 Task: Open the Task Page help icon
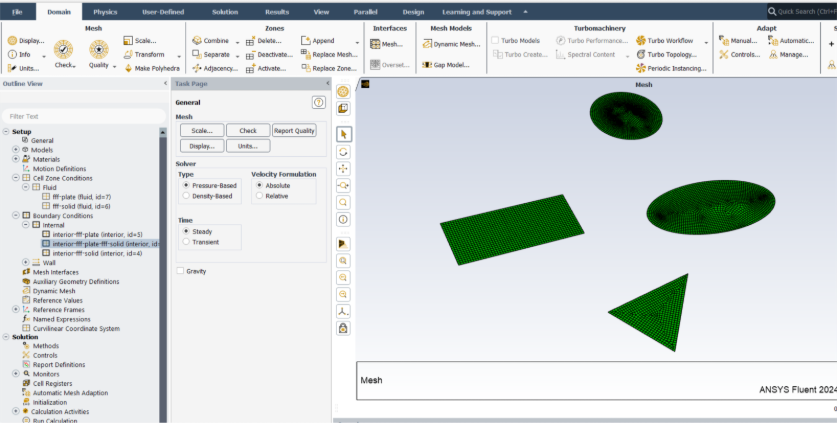coord(318,102)
